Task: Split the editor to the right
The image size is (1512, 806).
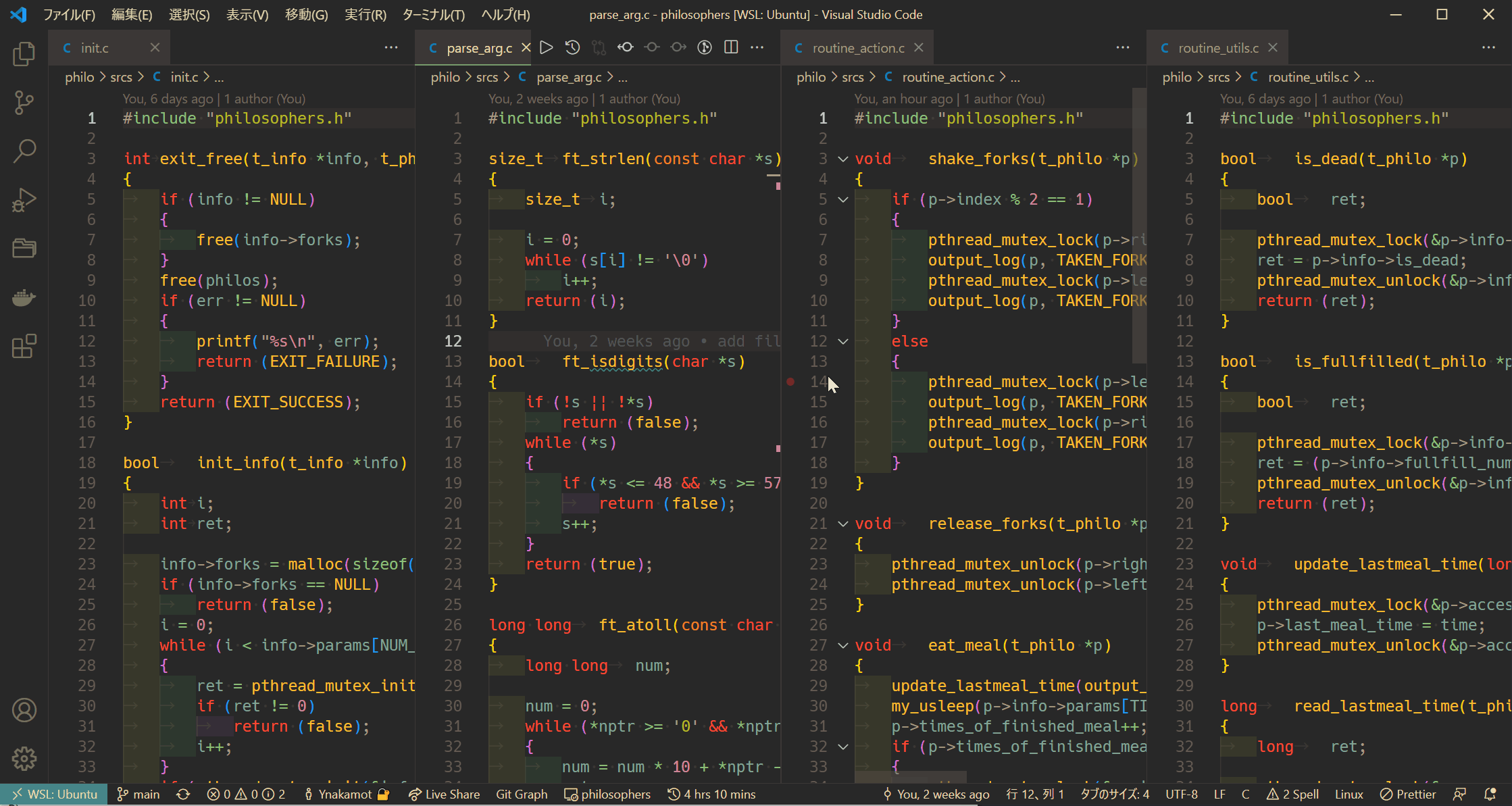Action: click(x=730, y=47)
